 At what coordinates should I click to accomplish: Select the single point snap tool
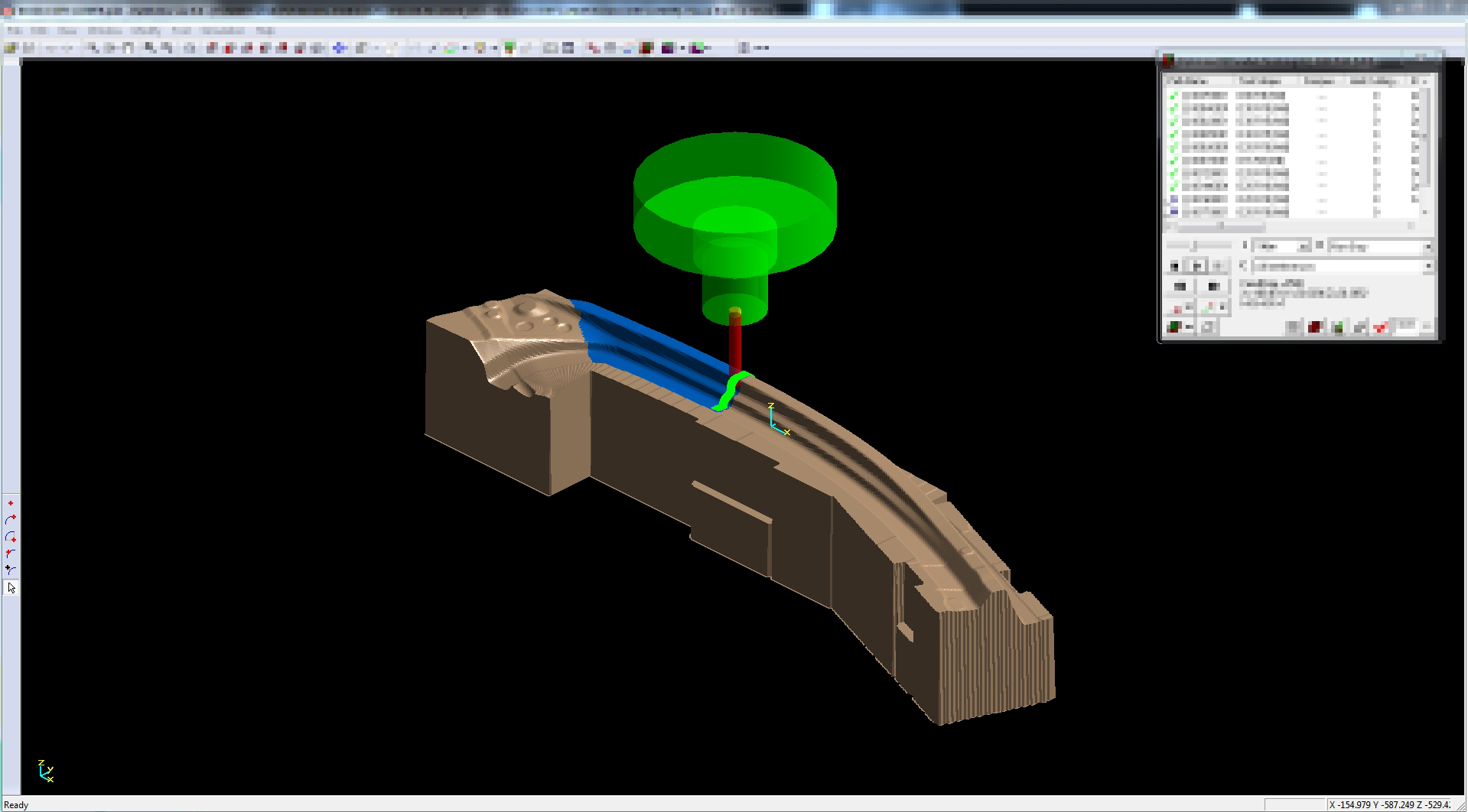11,503
